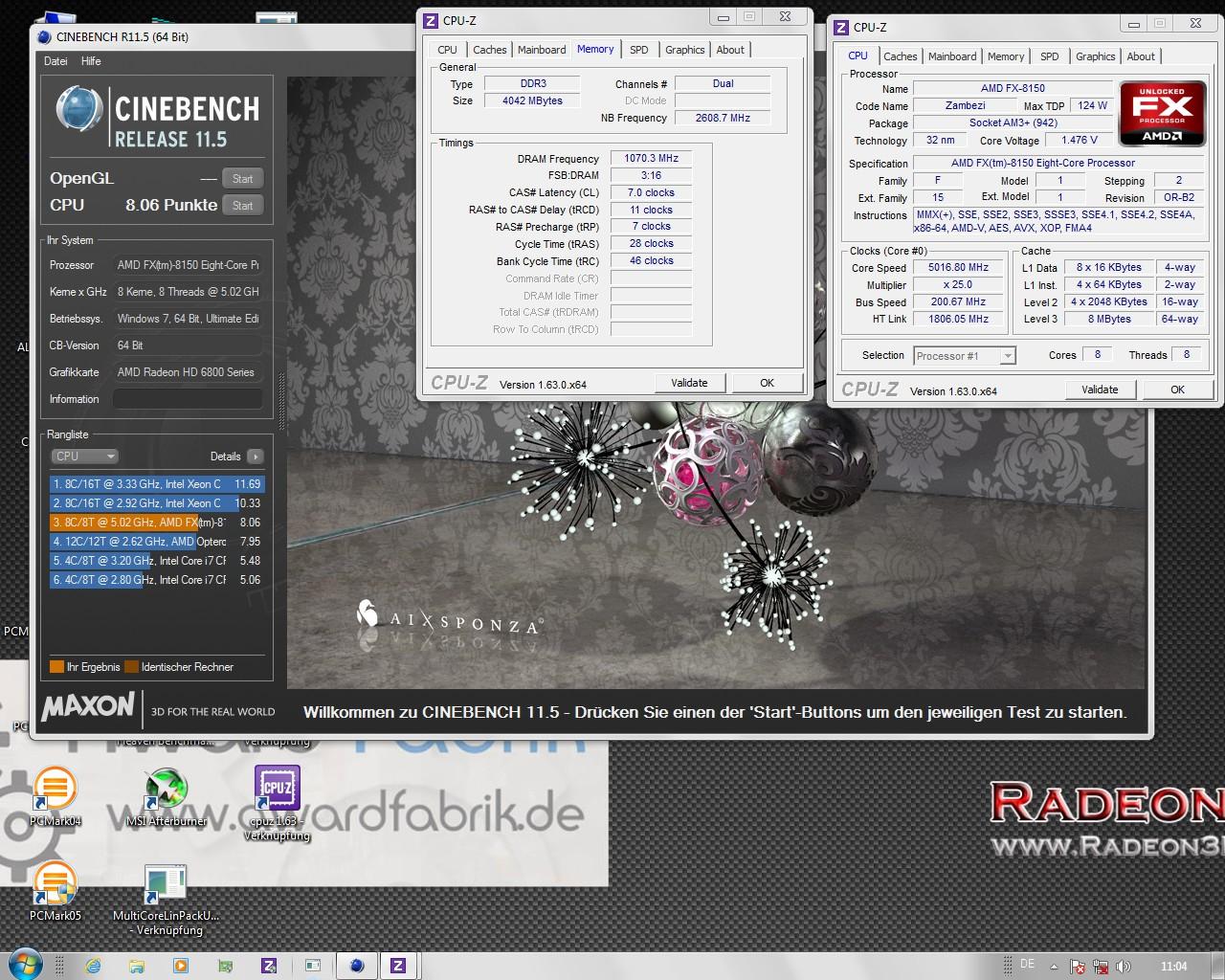Start the CPU benchmark
Viewport: 1225px width, 980px height.
coord(242,206)
